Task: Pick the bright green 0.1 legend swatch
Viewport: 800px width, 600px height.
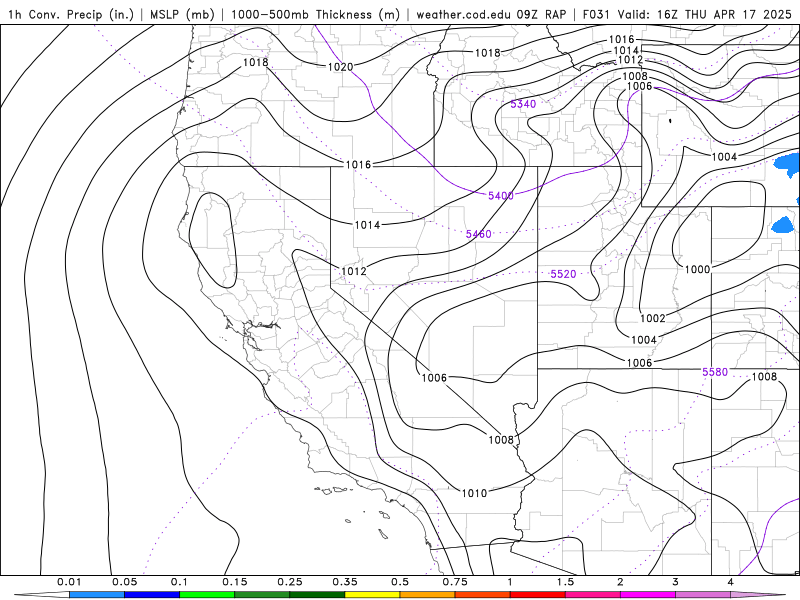Action: click(207, 595)
